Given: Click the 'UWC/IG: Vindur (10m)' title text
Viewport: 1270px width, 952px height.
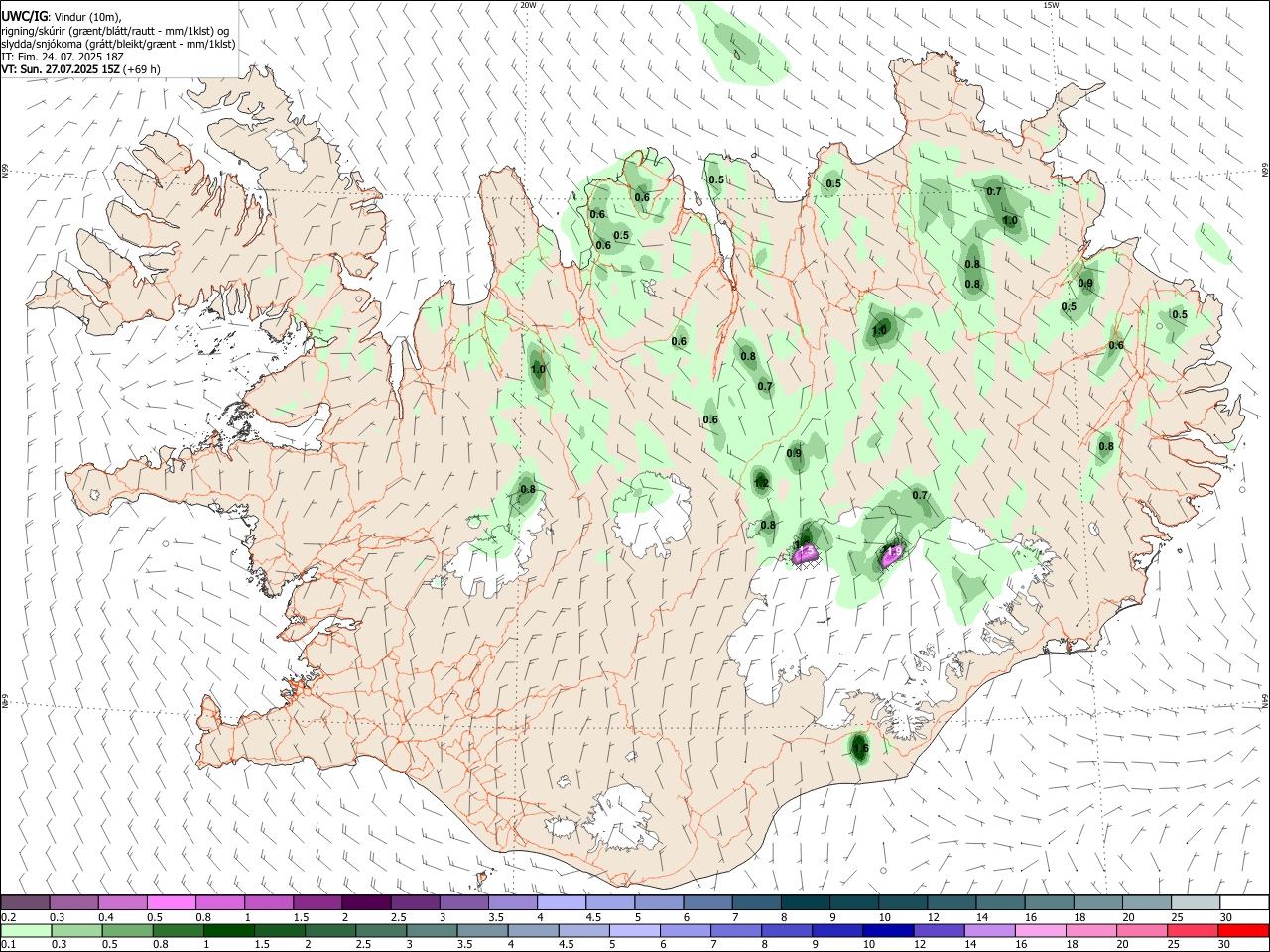Looking at the screenshot, I should click(62, 17).
